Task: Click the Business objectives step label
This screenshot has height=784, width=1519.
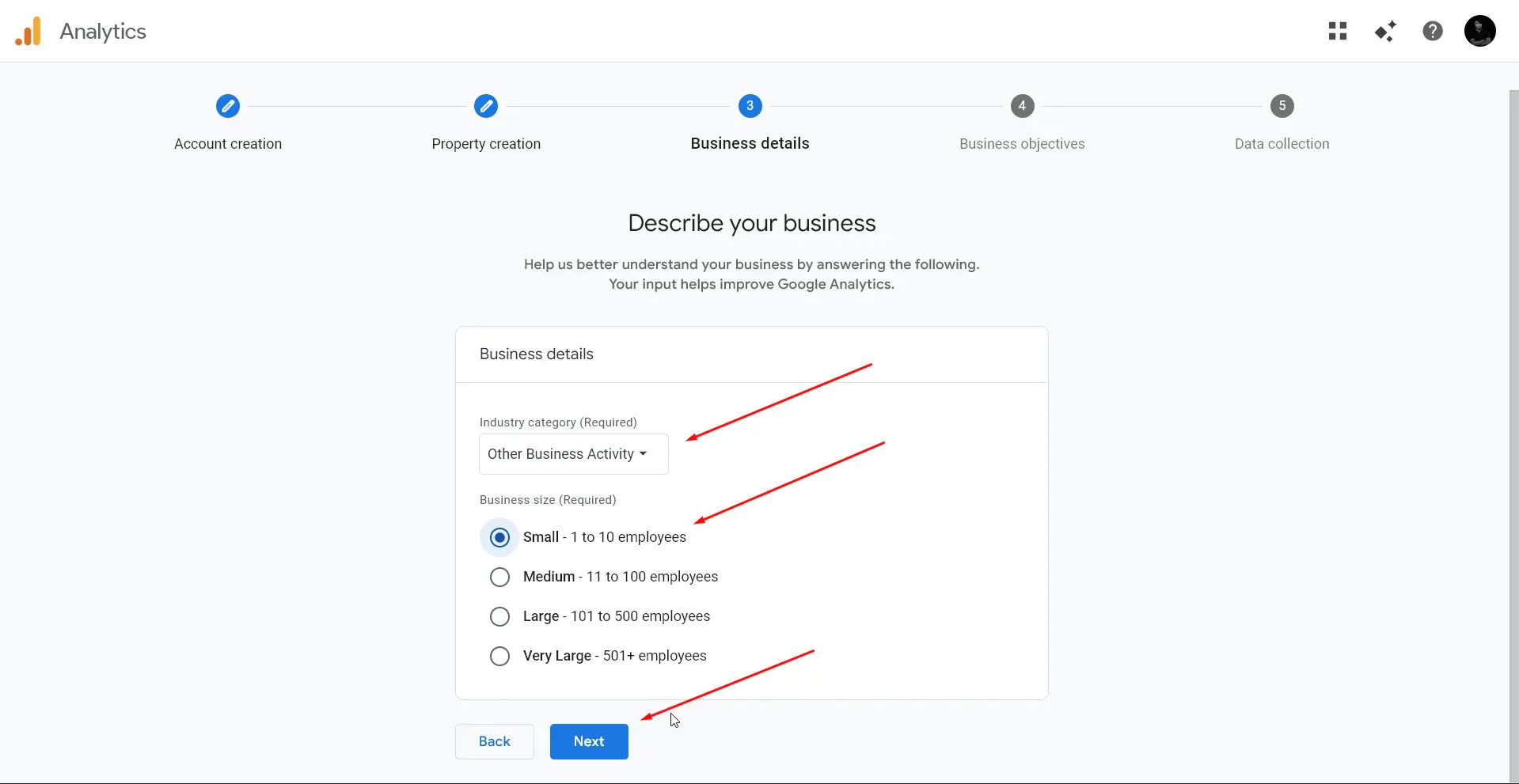Action: click(x=1022, y=144)
